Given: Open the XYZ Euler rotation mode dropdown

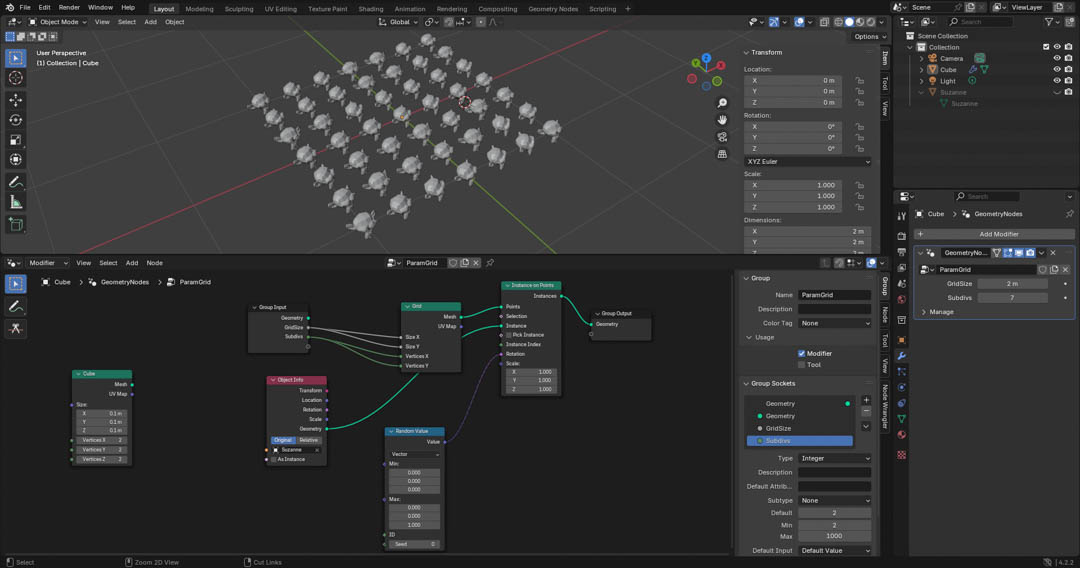Looking at the screenshot, I should click(x=807, y=161).
